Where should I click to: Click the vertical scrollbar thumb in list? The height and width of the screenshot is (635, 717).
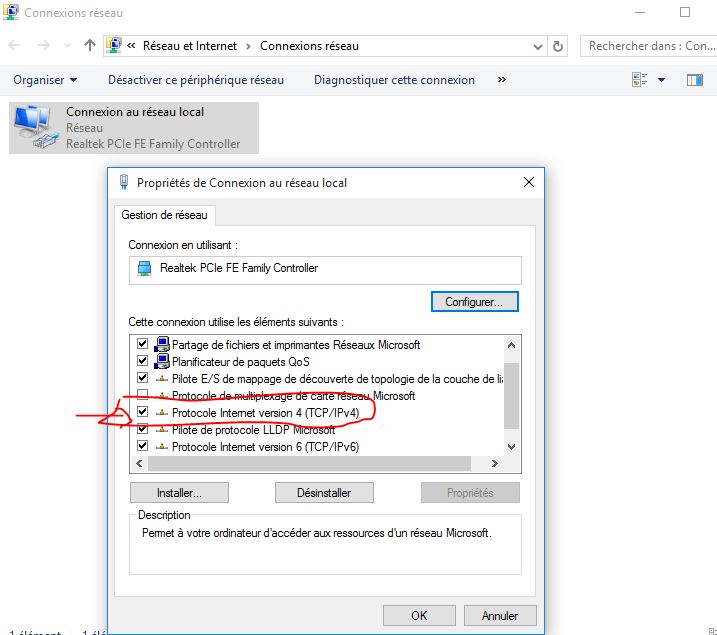pyautogui.click(x=512, y=396)
